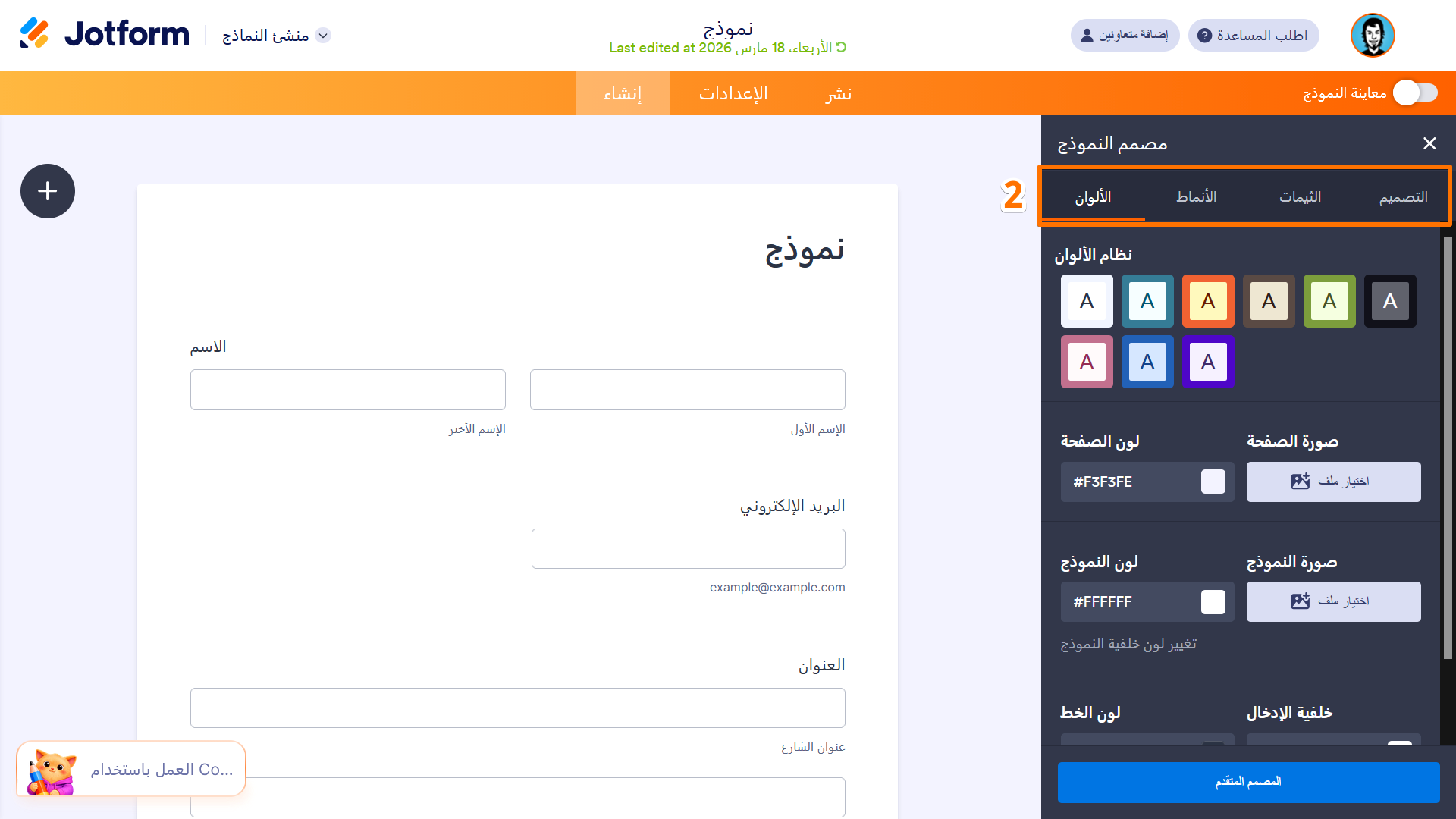Click the revision history icon near last edited date
The width and height of the screenshot is (1456, 819).
(842, 47)
